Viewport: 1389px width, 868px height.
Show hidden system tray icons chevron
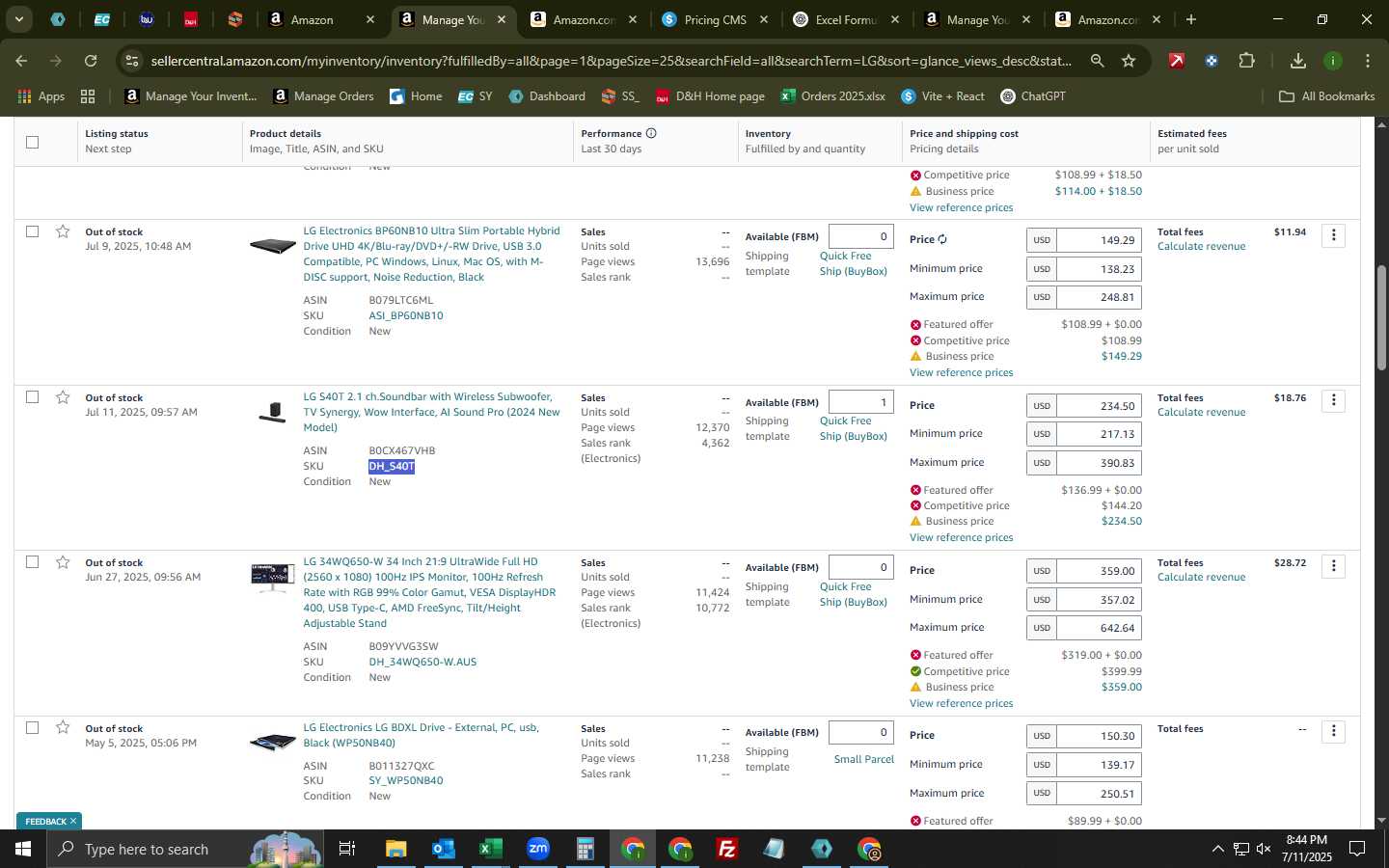(x=1217, y=849)
